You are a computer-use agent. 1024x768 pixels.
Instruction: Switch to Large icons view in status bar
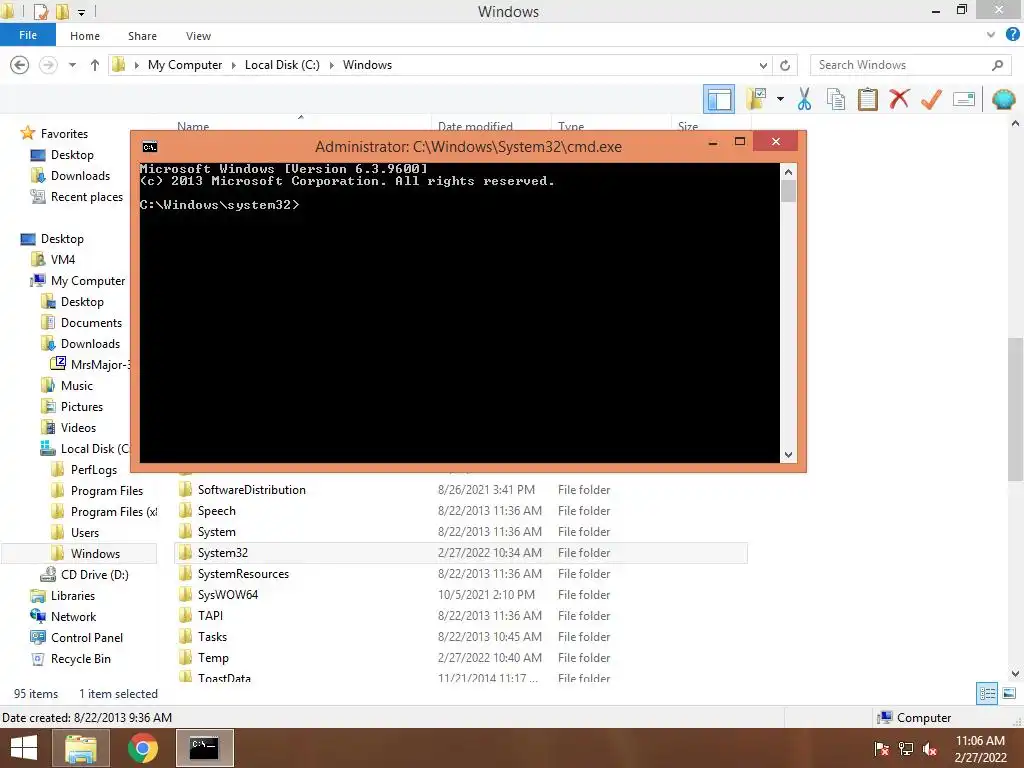point(1009,693)
